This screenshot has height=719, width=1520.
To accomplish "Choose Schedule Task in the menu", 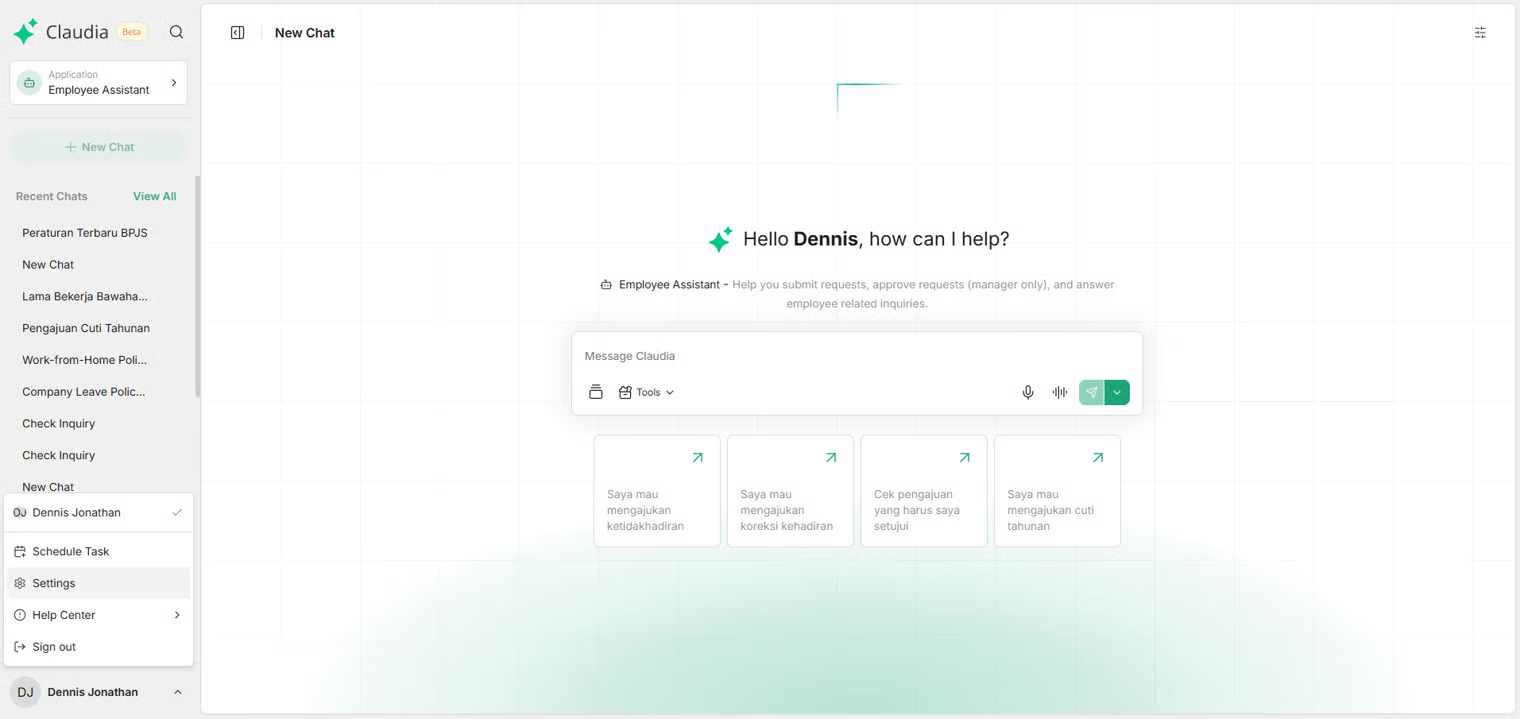I will click(70, 551).
